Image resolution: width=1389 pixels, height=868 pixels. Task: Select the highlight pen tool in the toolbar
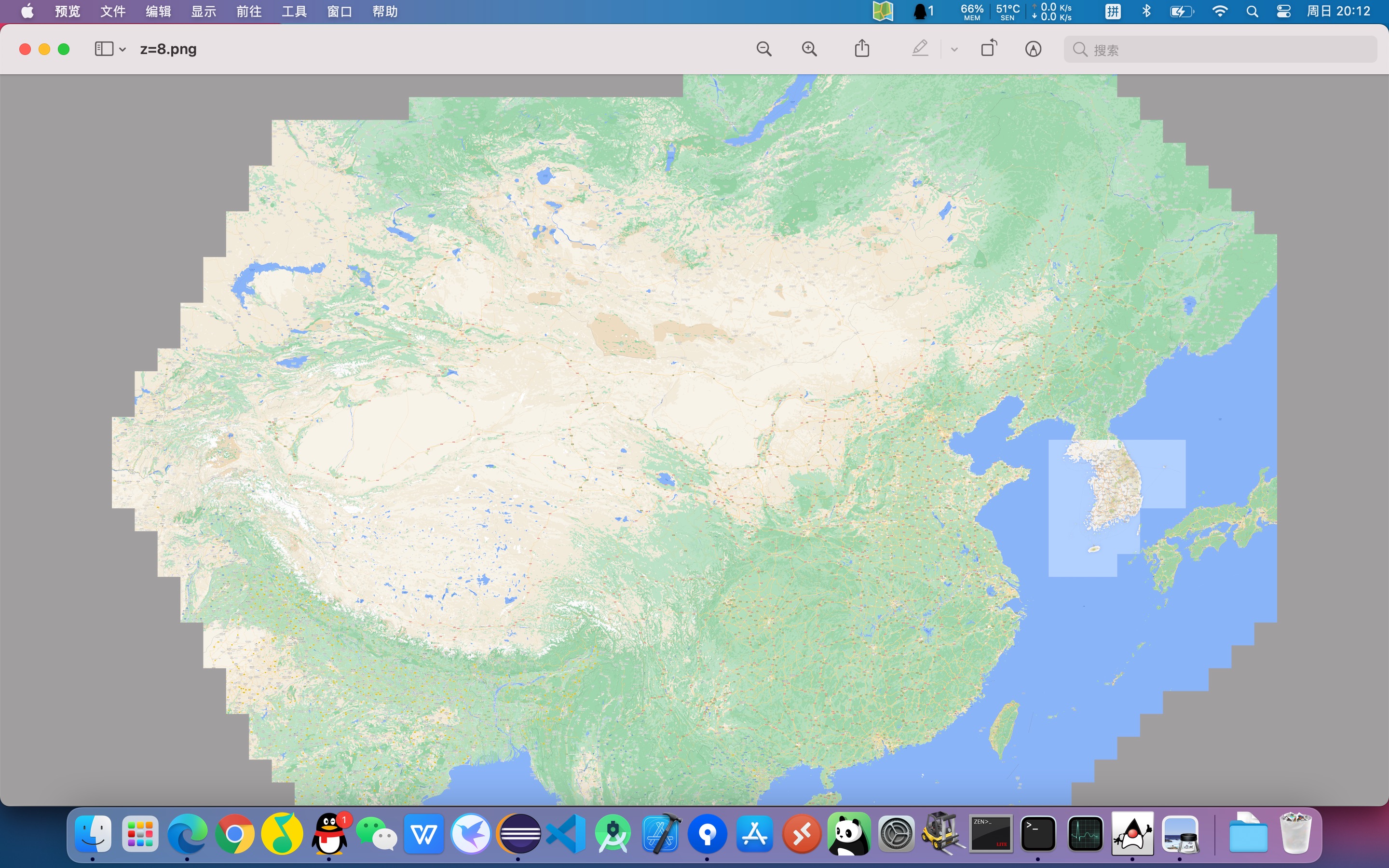click(920, 48)
